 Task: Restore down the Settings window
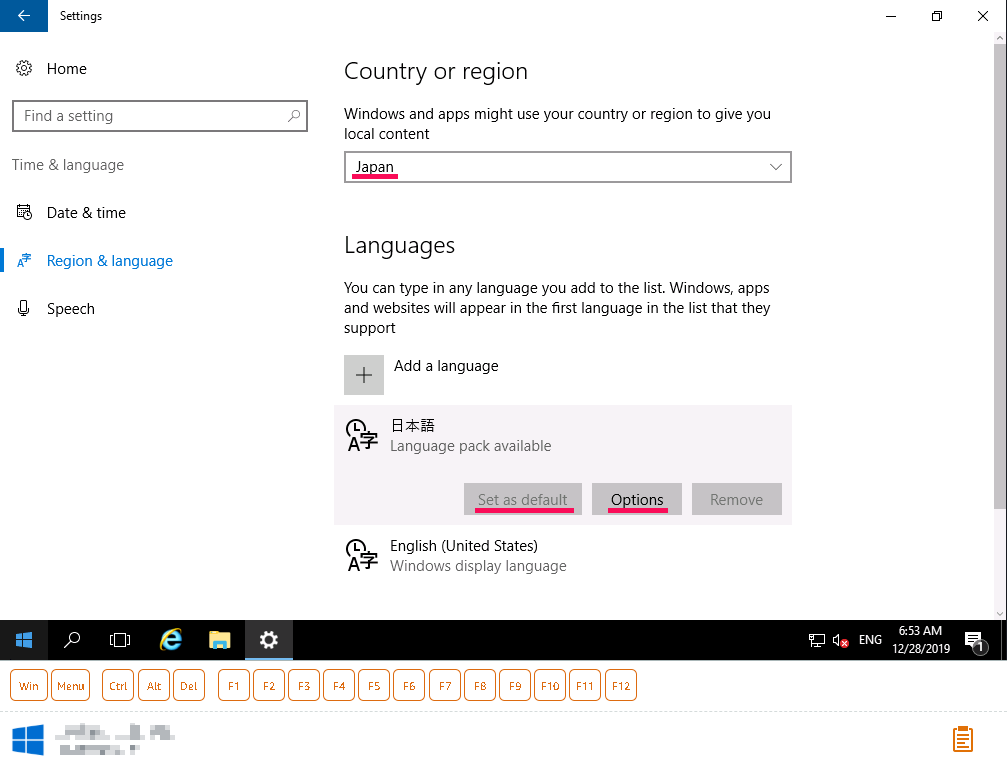click(937, 16)
